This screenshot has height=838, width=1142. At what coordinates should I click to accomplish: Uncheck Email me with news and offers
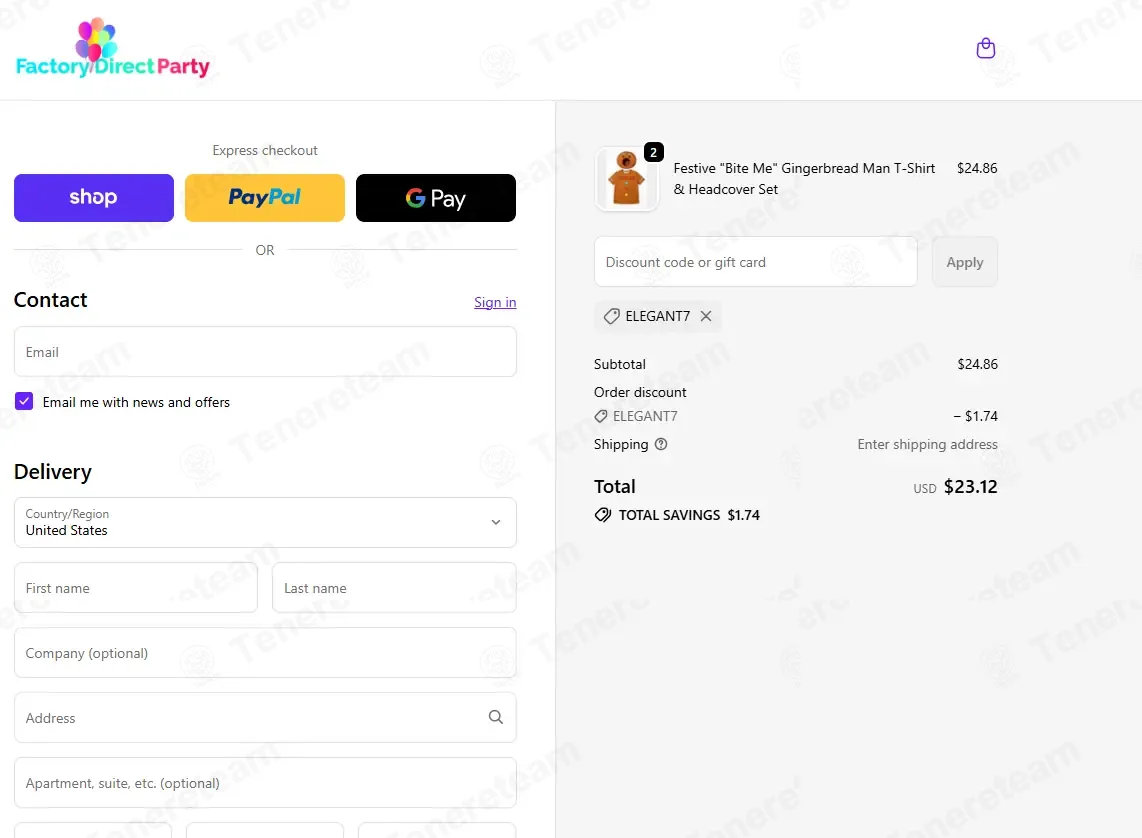[24, 401]
